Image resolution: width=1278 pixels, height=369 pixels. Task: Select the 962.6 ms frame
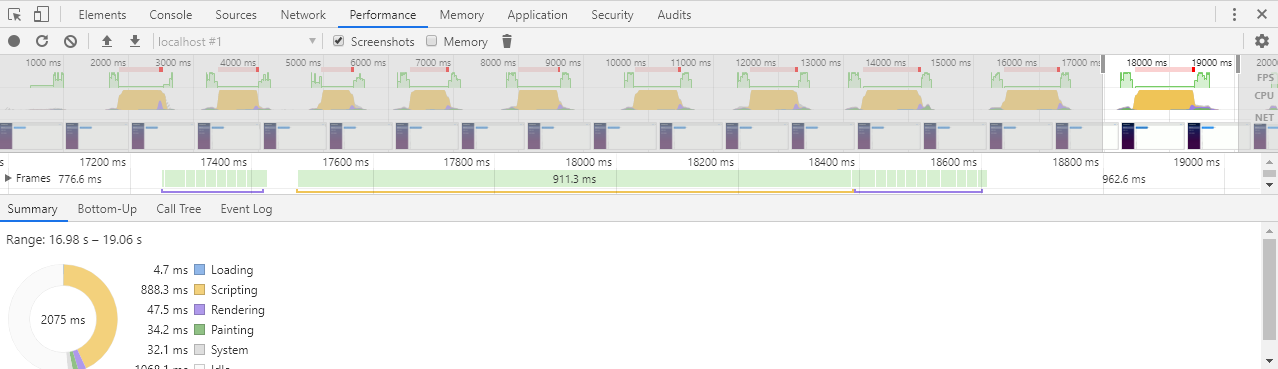pos(1124,179)
